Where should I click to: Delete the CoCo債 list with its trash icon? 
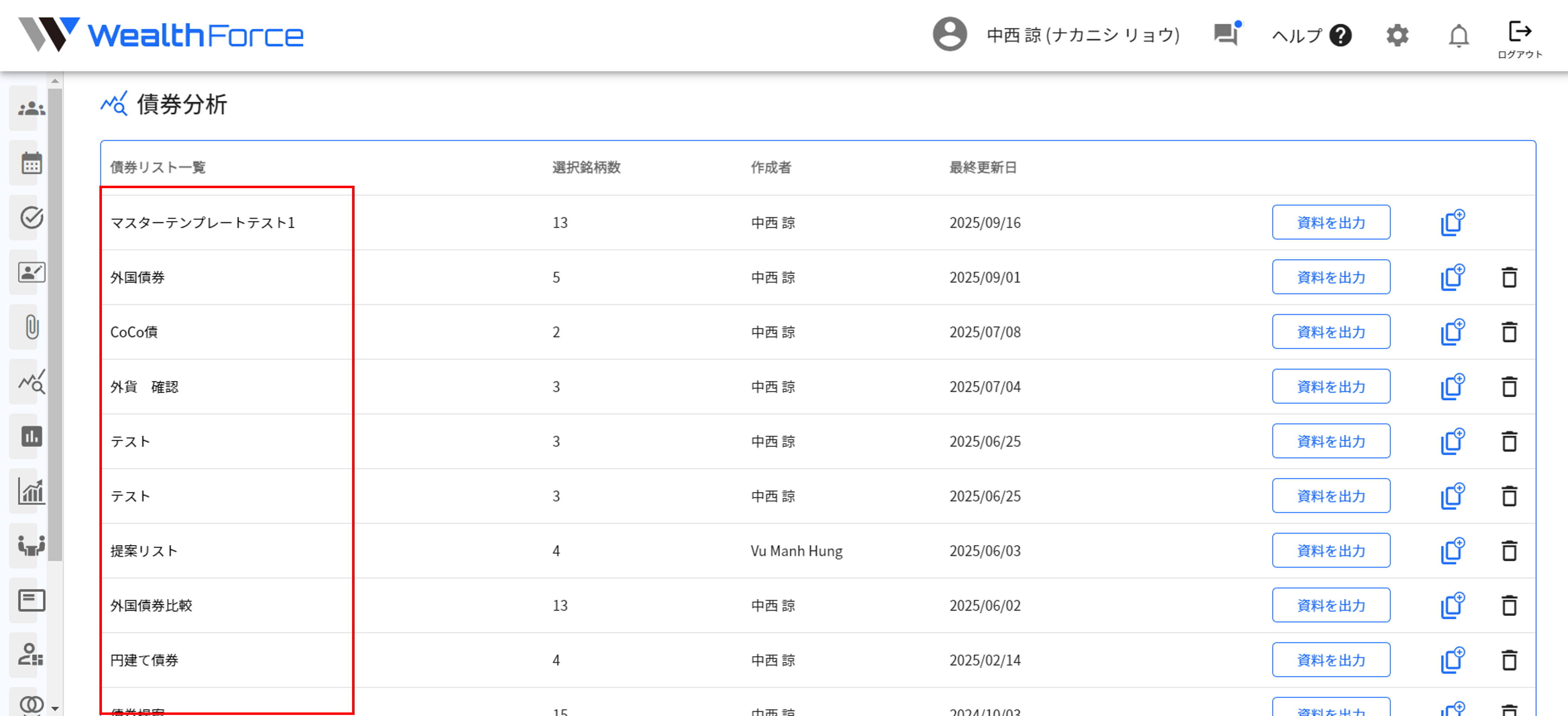click(x=1510, y=332)
